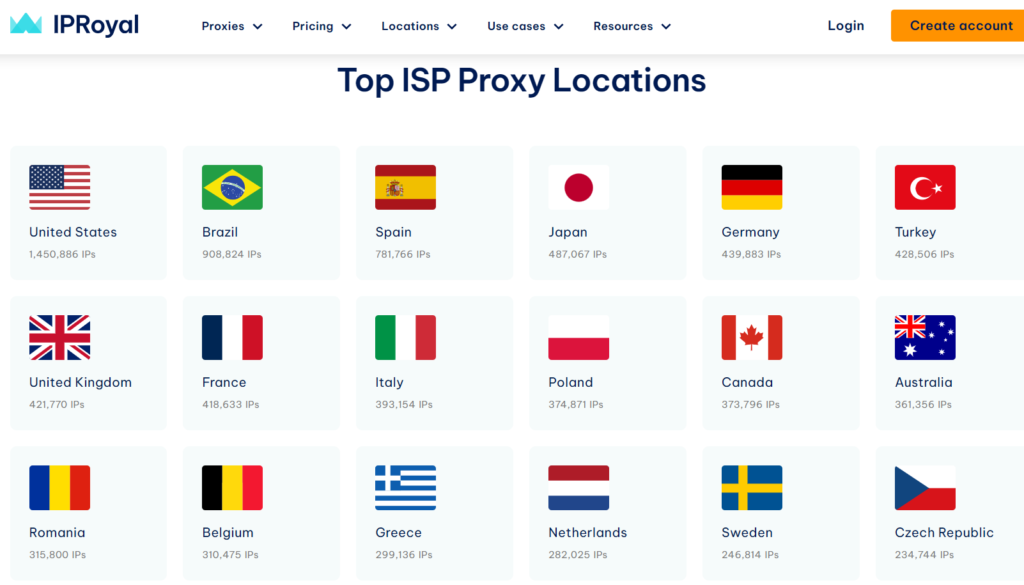
Task: Select the United Kingdom flag icon
Action: (x=59, y=338)
